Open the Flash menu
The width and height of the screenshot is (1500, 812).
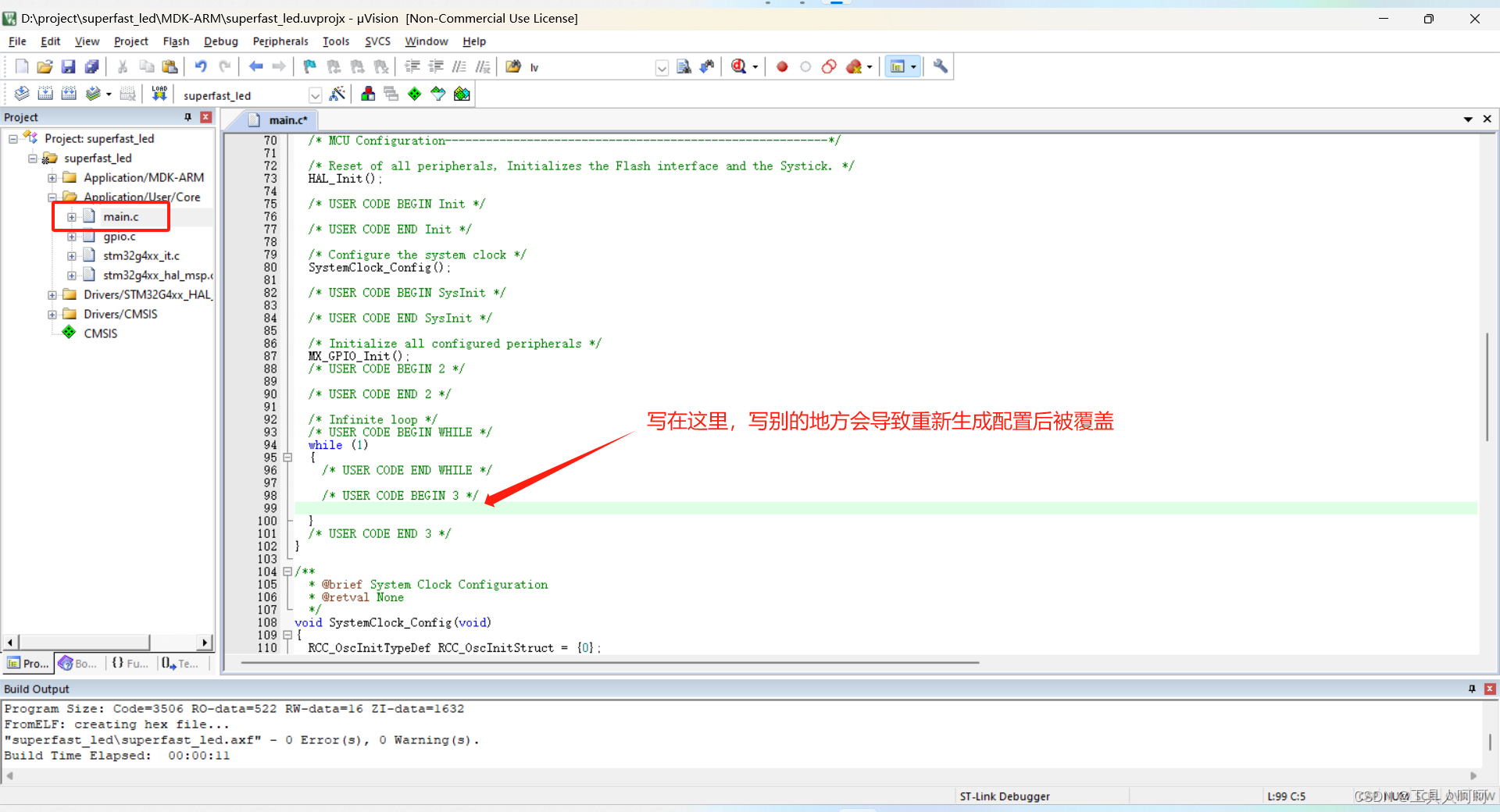click(x=176, y=41)
